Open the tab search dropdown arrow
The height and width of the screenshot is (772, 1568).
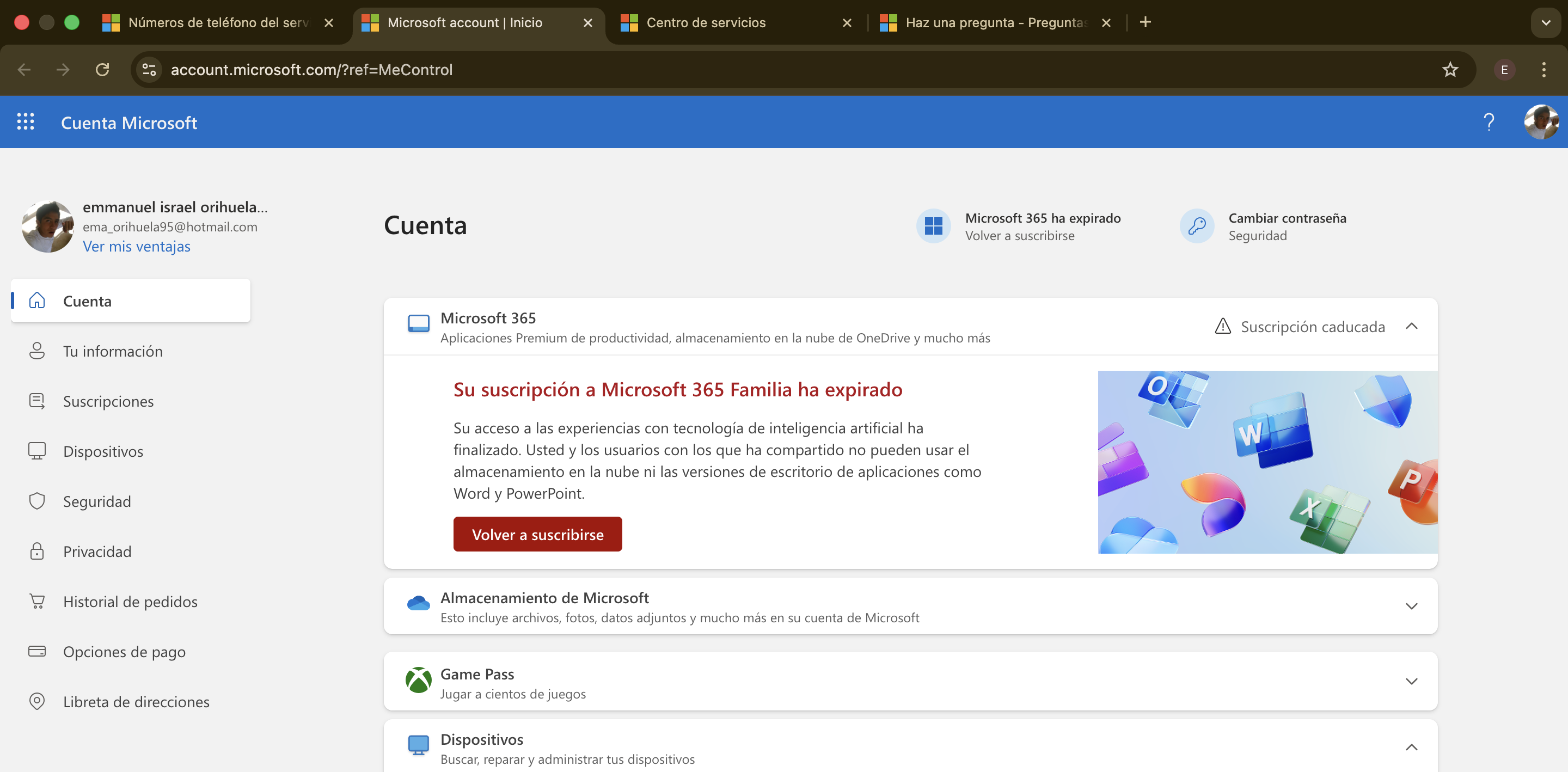point(1546,22)
